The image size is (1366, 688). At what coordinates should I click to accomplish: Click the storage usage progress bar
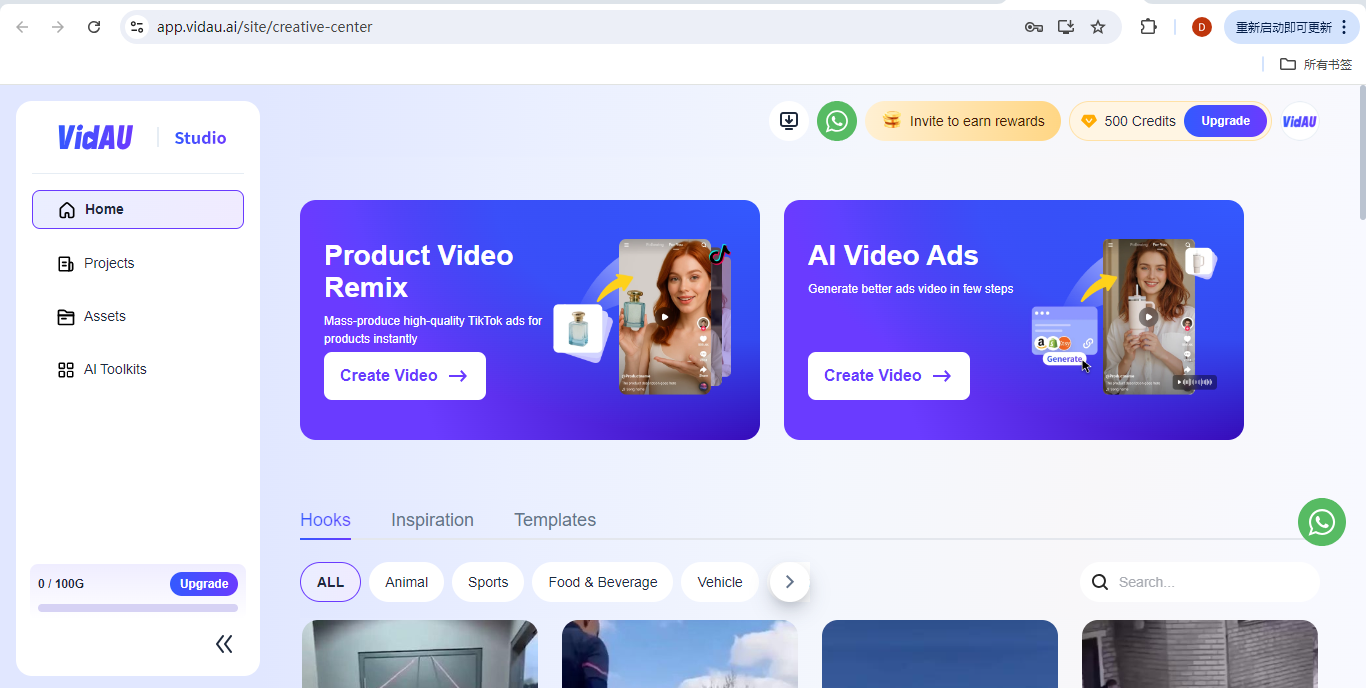[x=138, y=608]
